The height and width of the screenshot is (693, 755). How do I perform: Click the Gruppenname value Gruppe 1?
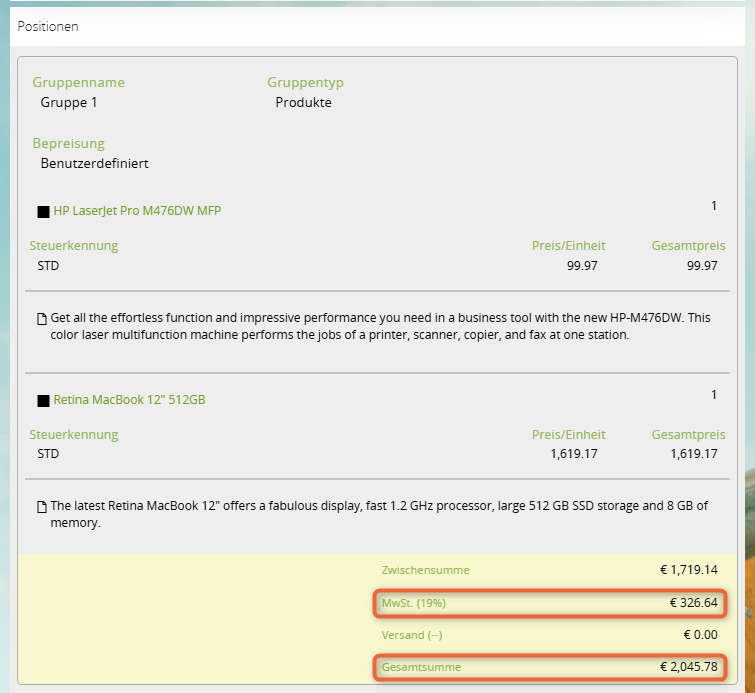tap(69, 103)
